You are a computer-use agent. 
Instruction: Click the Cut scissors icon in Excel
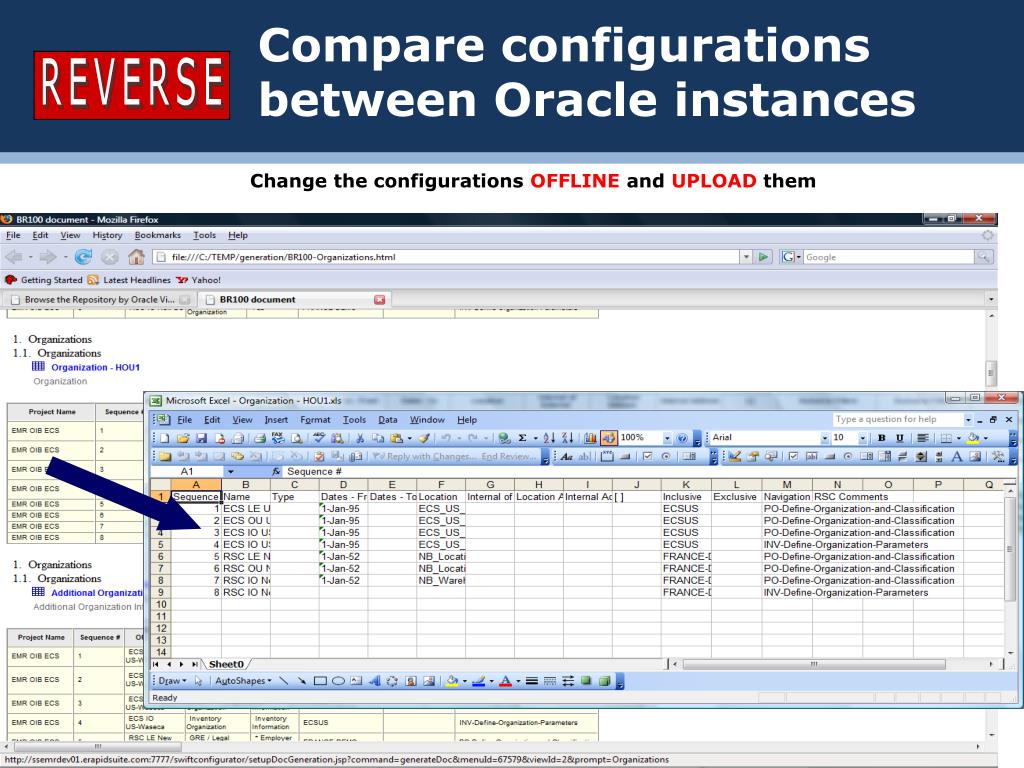359,438
